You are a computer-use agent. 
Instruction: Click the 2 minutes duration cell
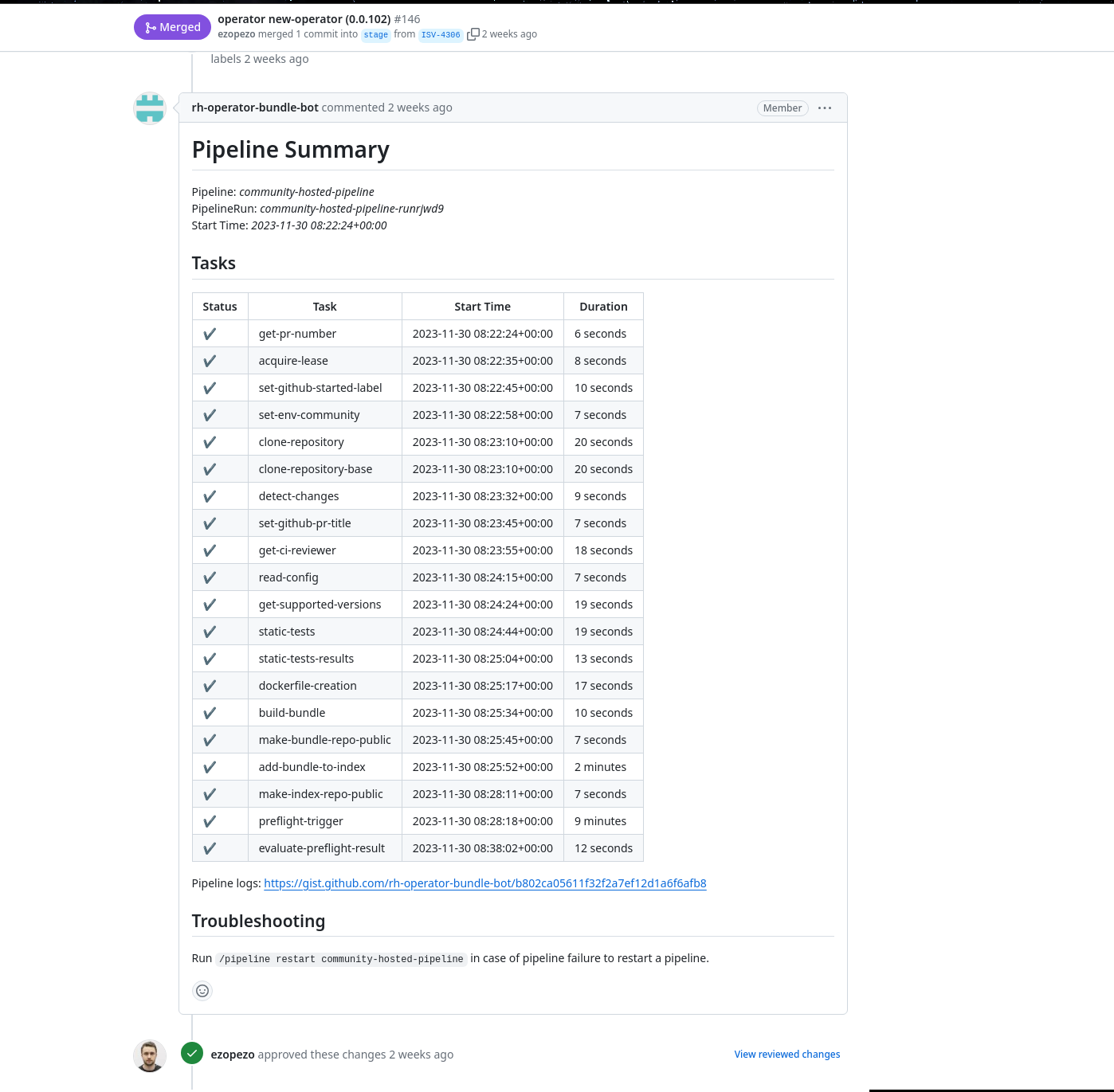(603, 767)
